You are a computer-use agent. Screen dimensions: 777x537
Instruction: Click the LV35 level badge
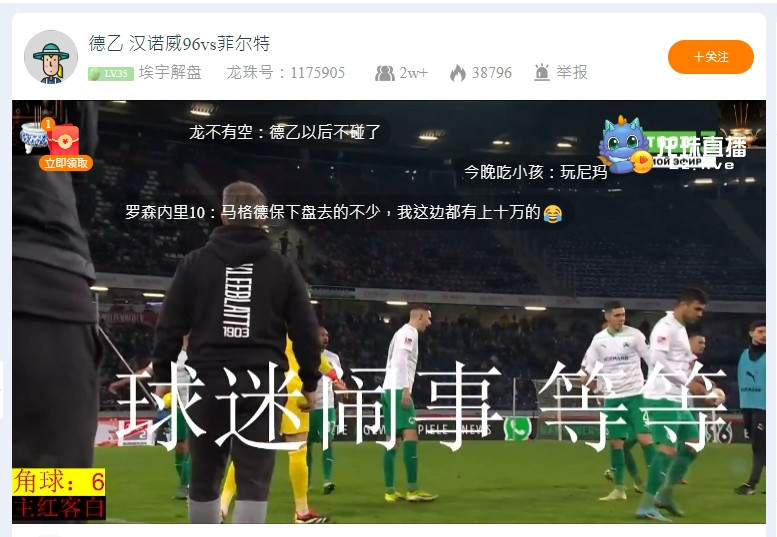[111, 73]
